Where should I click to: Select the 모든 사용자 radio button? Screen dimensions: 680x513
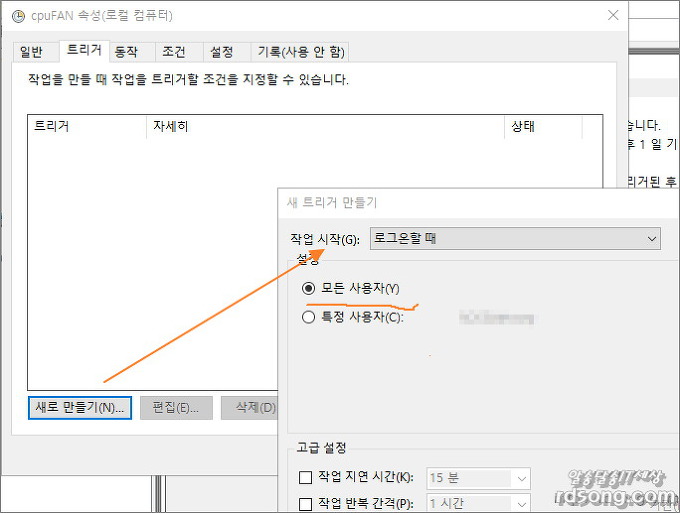click(x=309, y=288)
